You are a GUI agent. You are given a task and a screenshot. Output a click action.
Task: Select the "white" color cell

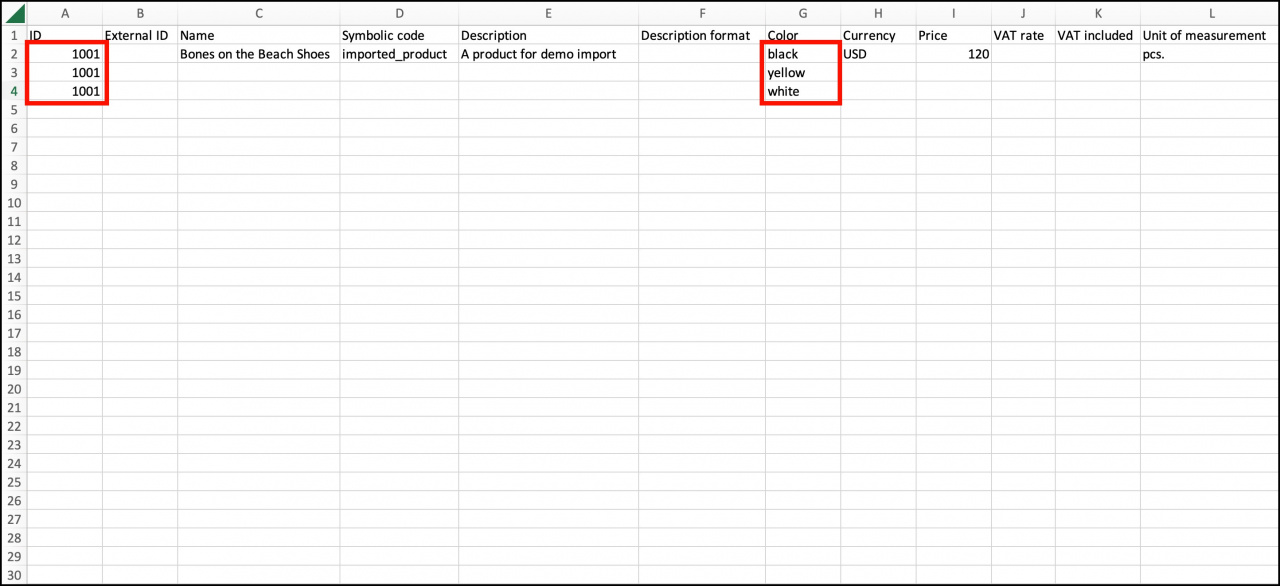pos(803,91)
